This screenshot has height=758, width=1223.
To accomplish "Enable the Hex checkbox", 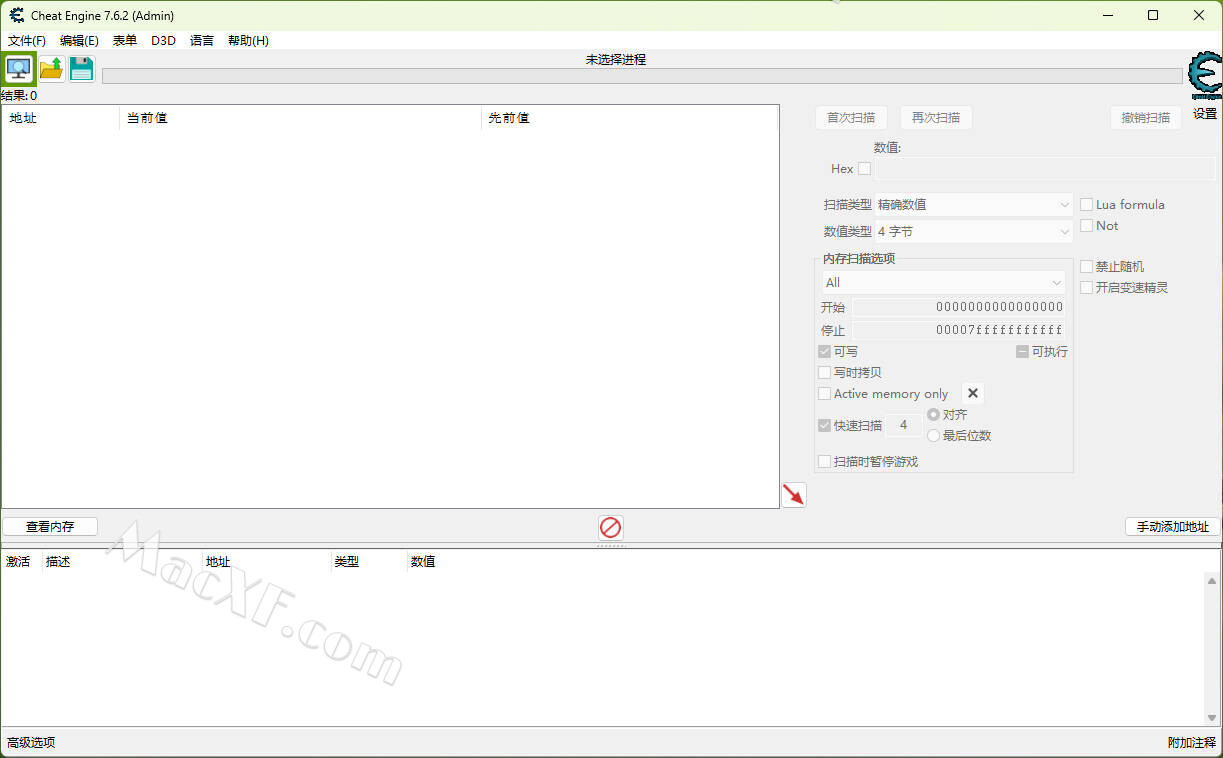I will click(864, 169).
